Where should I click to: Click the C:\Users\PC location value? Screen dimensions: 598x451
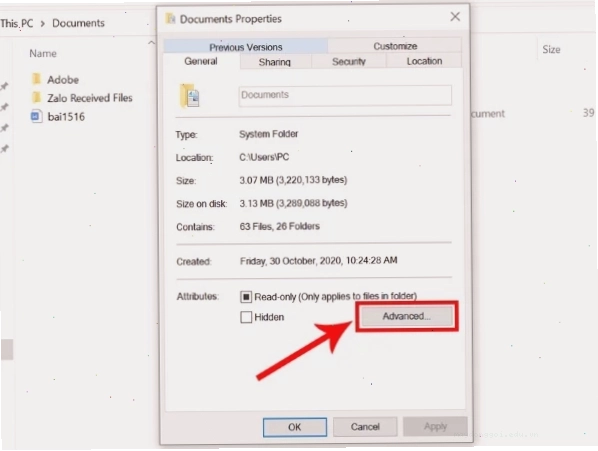click(264, 157)
